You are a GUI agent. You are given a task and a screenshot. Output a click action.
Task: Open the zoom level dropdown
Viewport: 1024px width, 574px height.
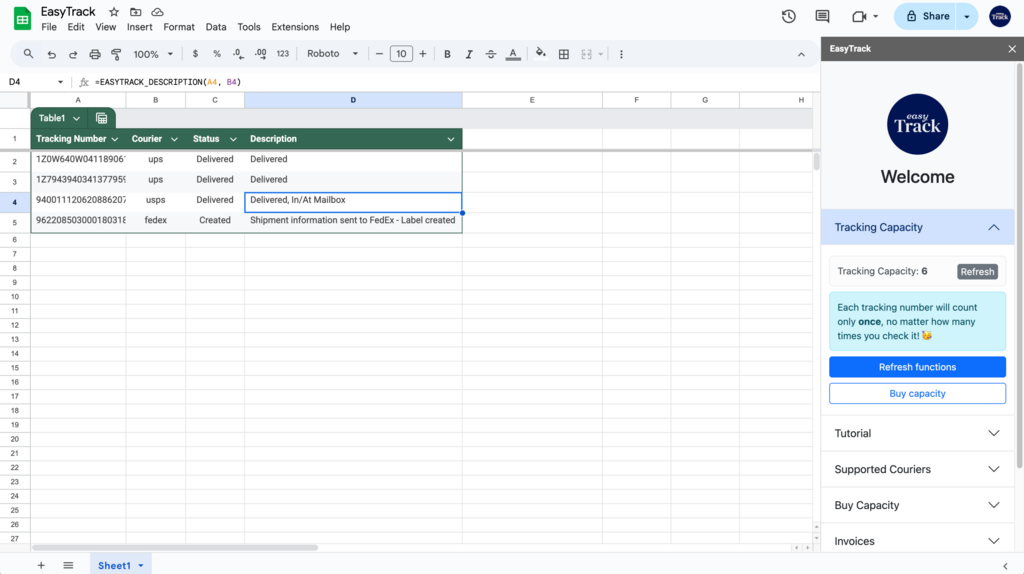tap(153, 54)
